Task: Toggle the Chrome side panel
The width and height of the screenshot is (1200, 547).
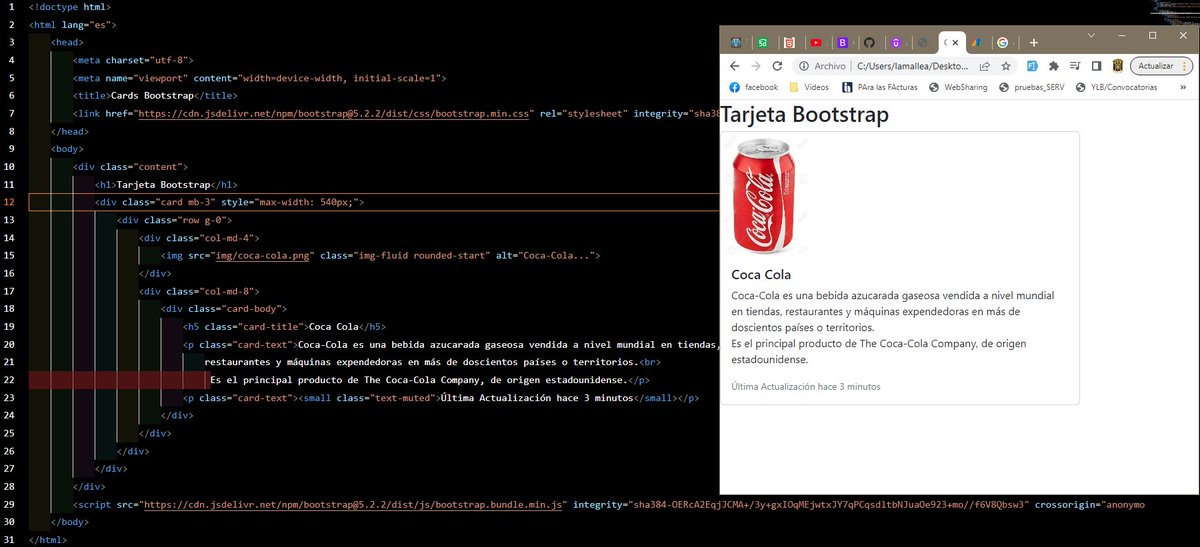Action: coord(1096,66)
